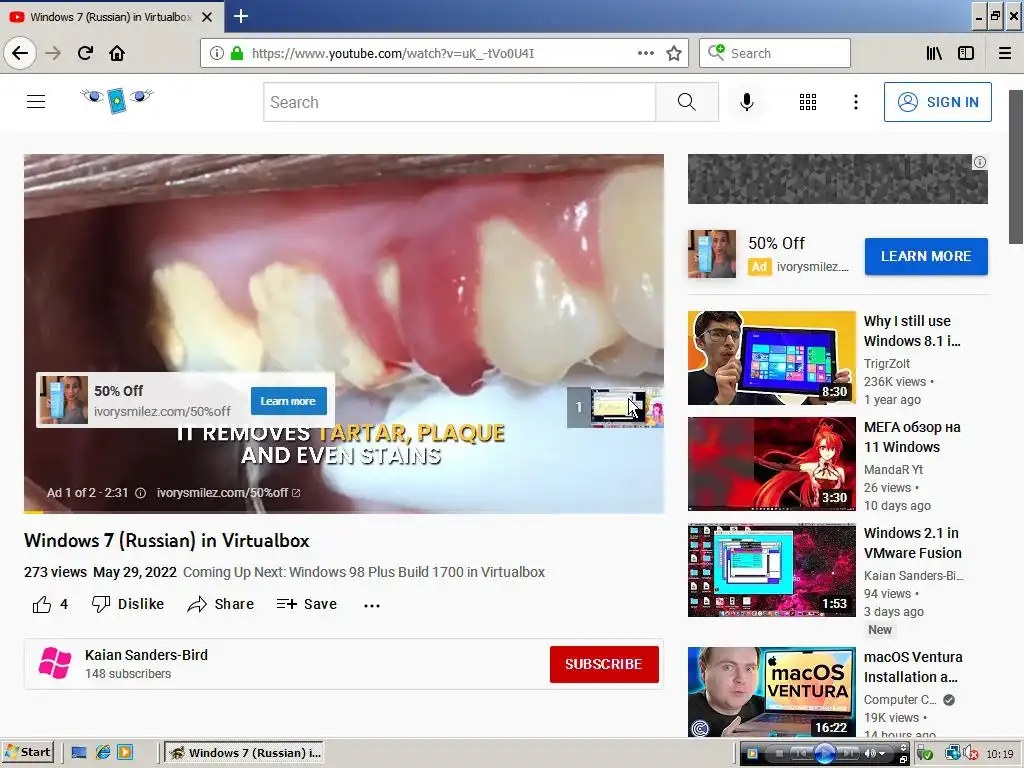Image resolution: width=1024 pixels, height=768 pixels.
Task: Open the Kaian Sanders-Bird channel name link
Action: point(146,655)
